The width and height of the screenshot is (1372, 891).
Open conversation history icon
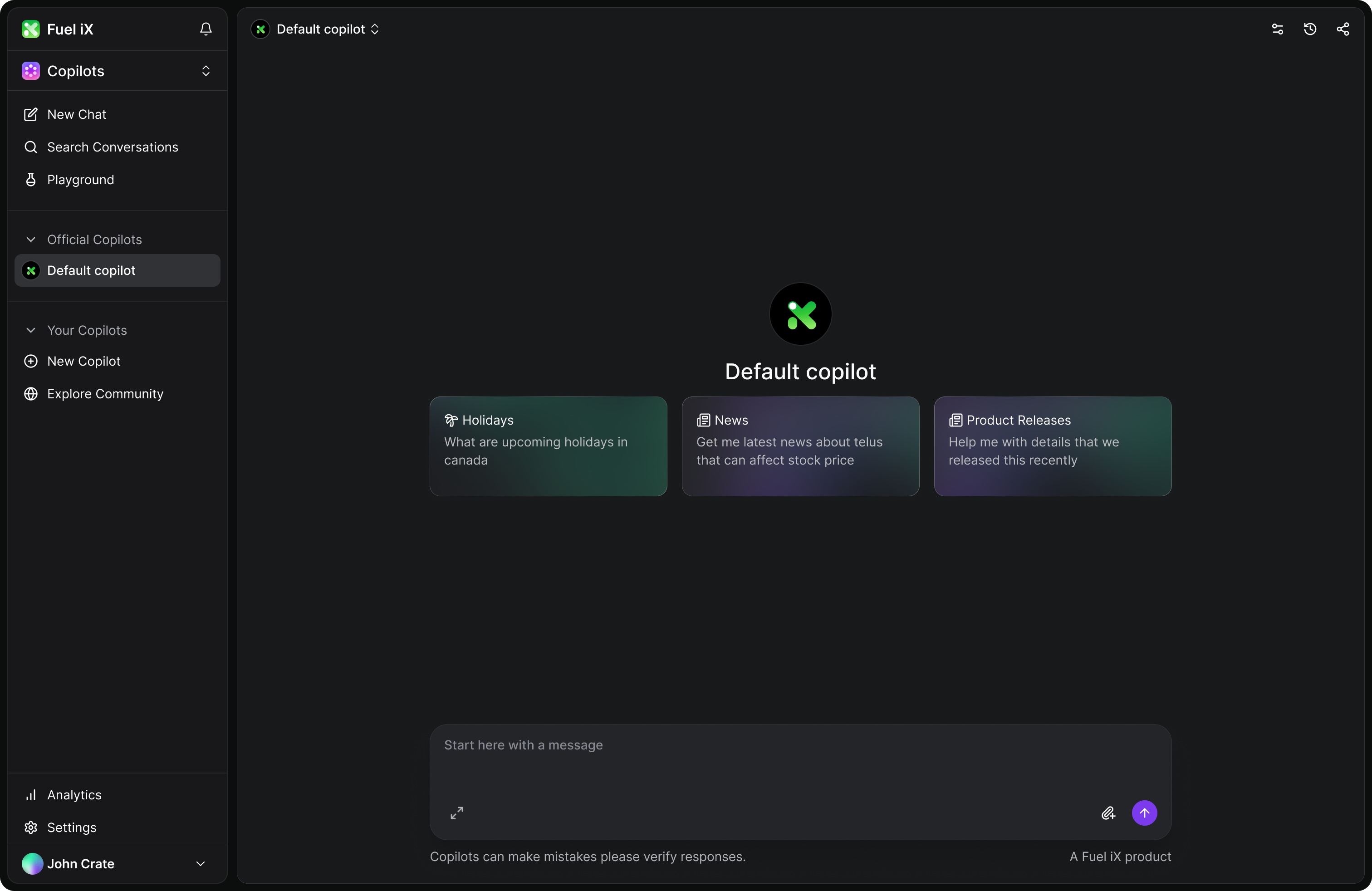[x=1310, y=29]
